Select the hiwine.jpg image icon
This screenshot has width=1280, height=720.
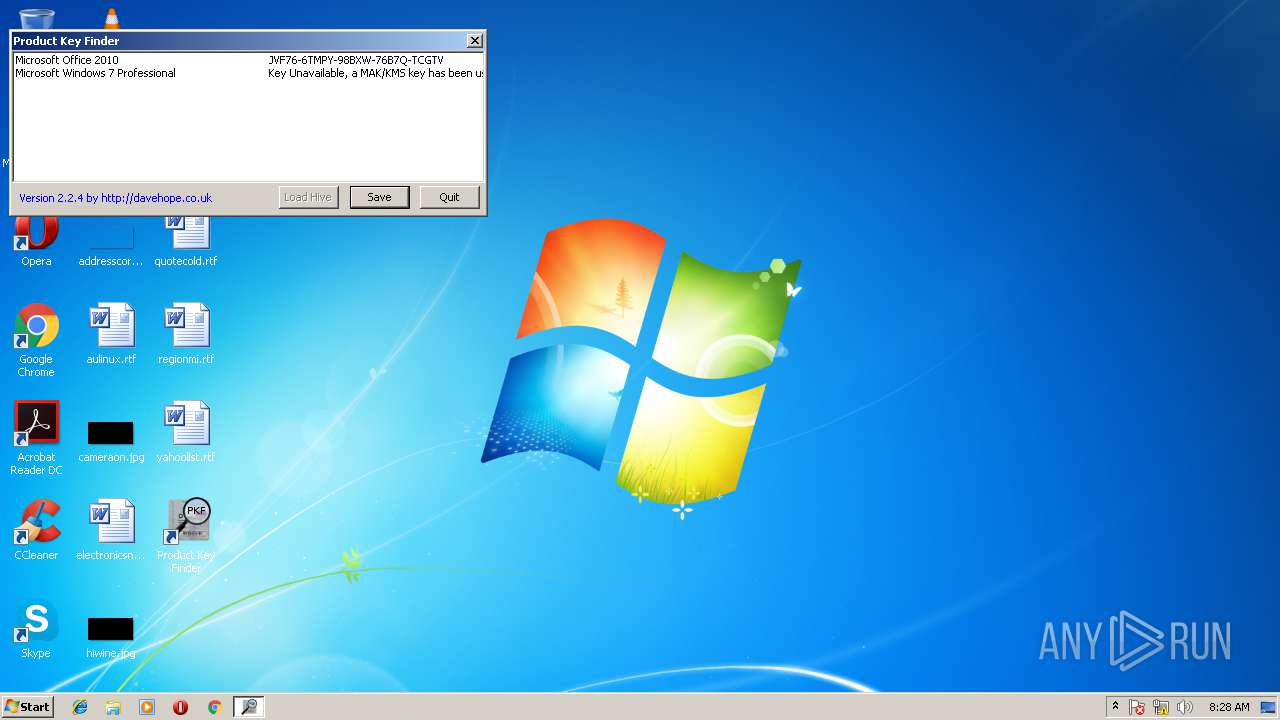coord(111,636)
